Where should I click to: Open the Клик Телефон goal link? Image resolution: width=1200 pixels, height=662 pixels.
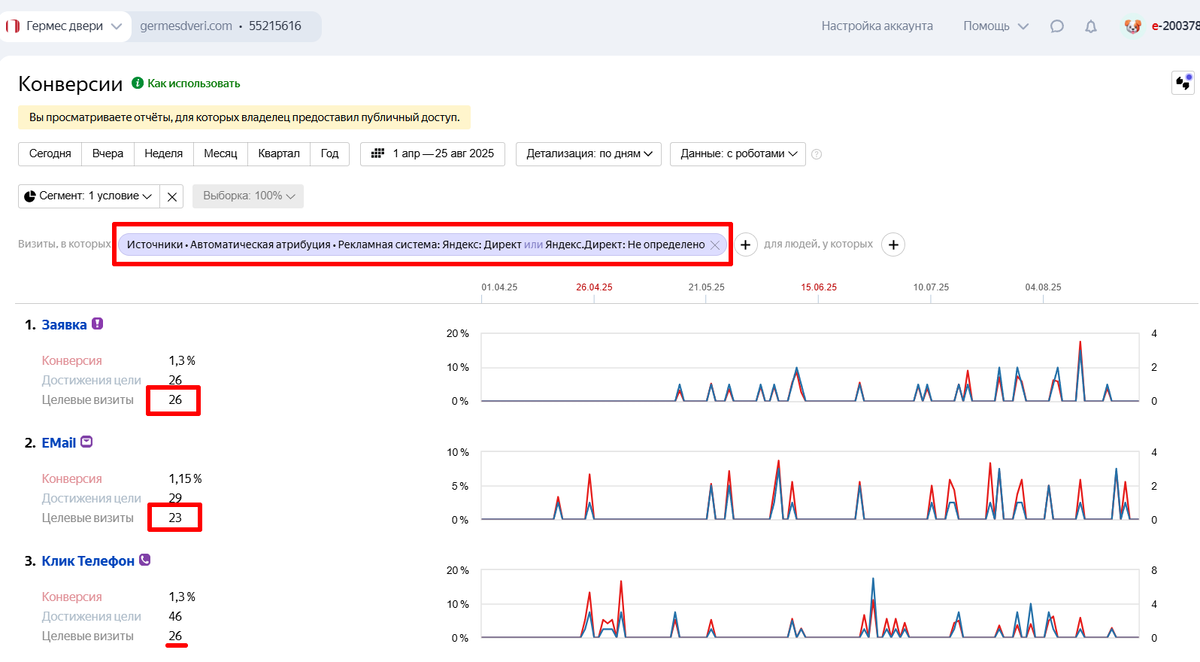pos(88,561)
